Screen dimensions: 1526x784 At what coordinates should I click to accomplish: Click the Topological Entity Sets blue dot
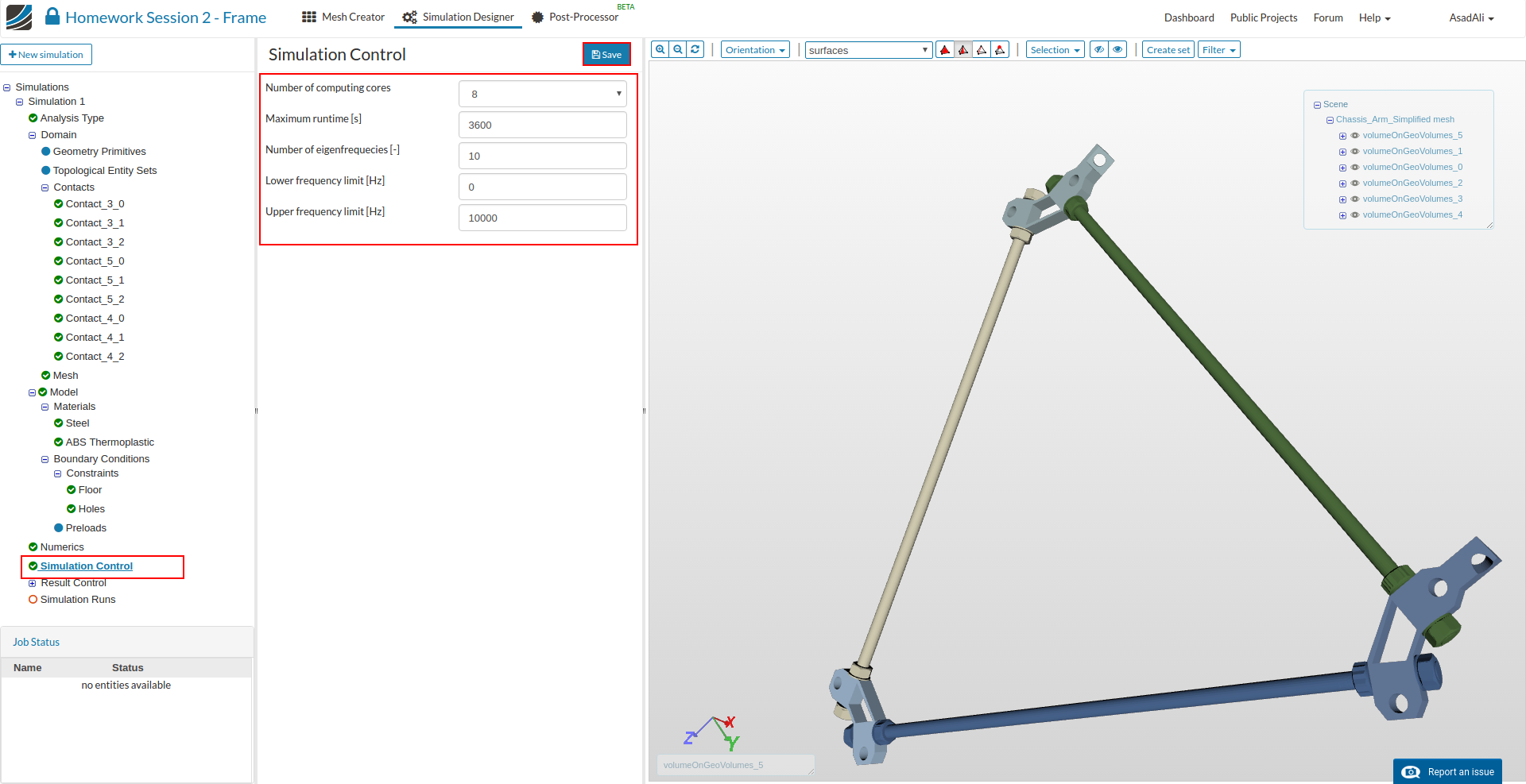pyautogui.click(x=46, y=171)
